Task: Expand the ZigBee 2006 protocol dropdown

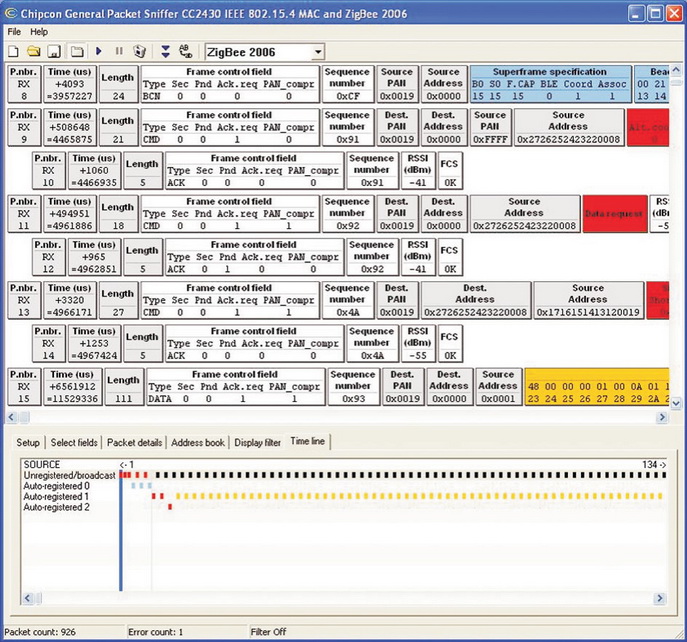Action: click(318, 51)
